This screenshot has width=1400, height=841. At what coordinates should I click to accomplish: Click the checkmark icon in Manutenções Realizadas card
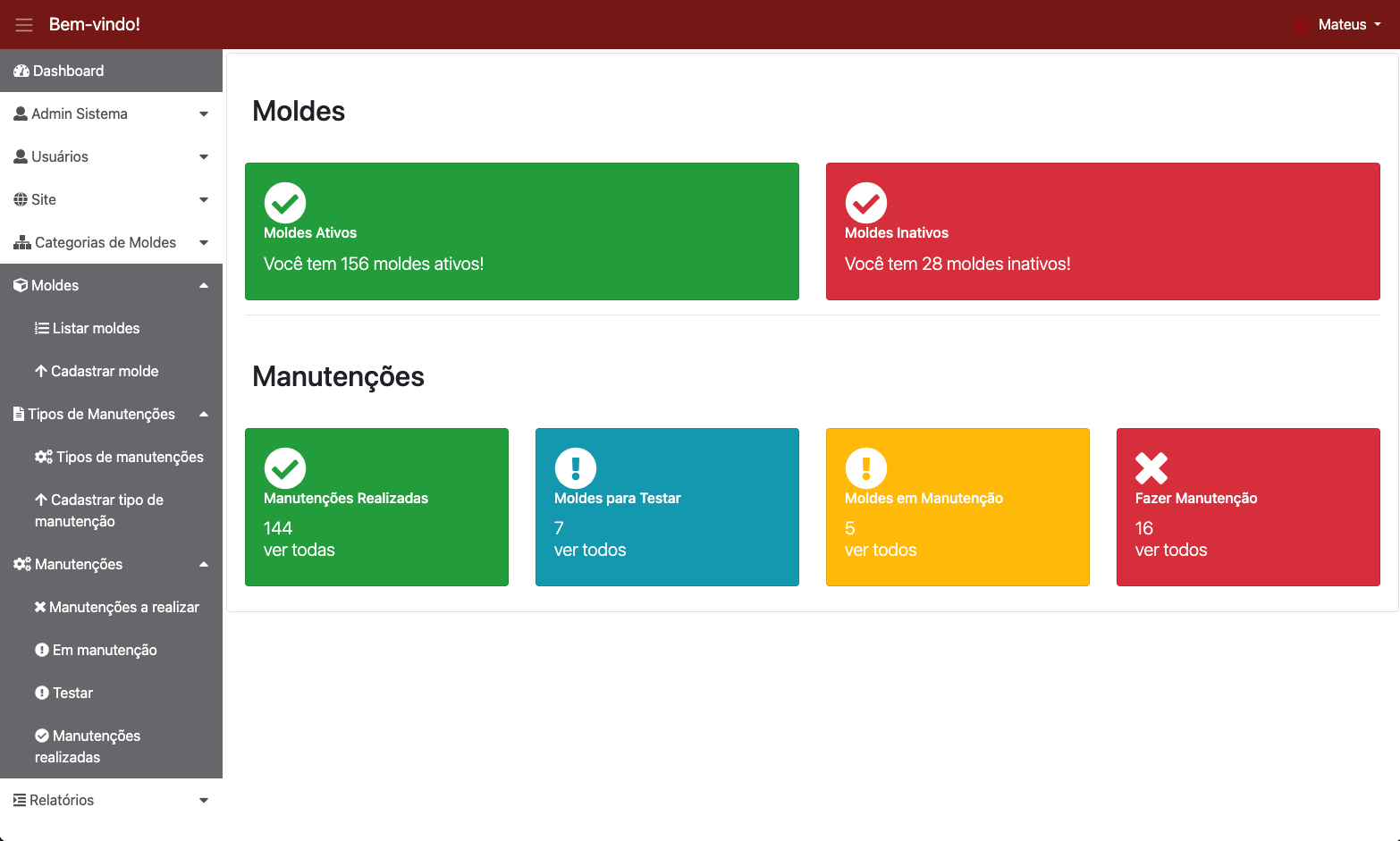click(x=285, y=468)
